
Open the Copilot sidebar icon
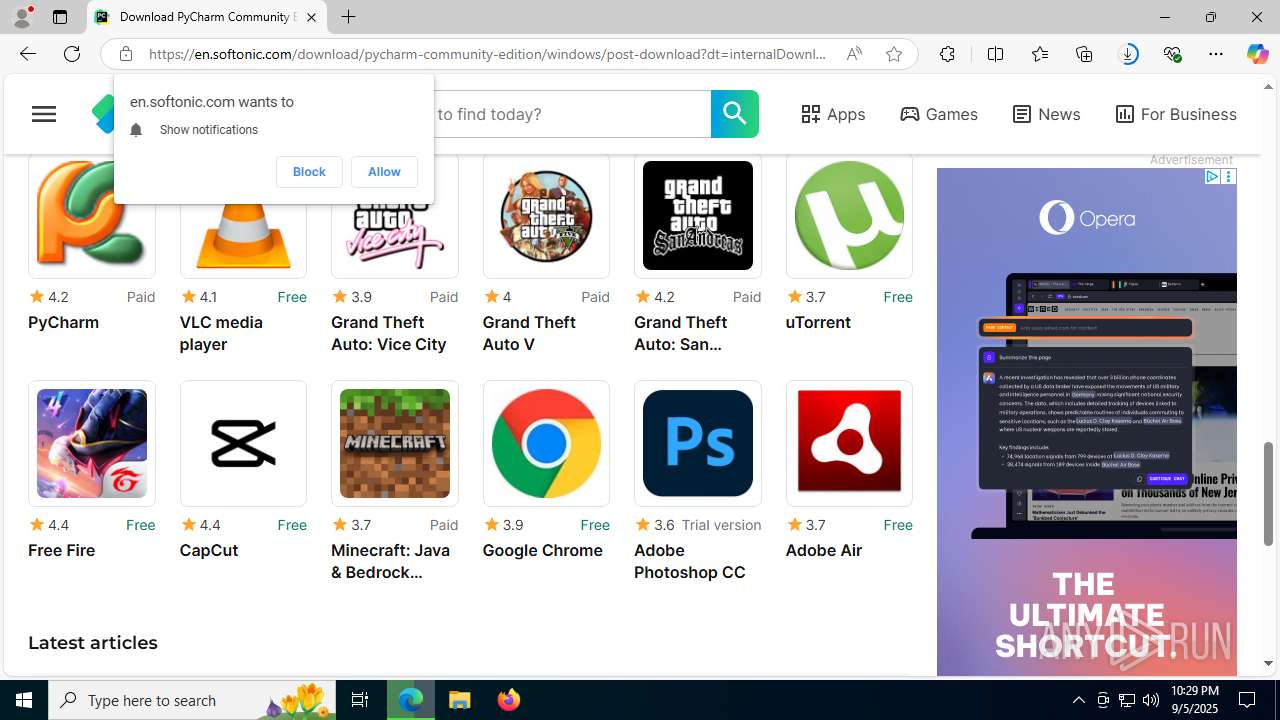pos(1257,54)
